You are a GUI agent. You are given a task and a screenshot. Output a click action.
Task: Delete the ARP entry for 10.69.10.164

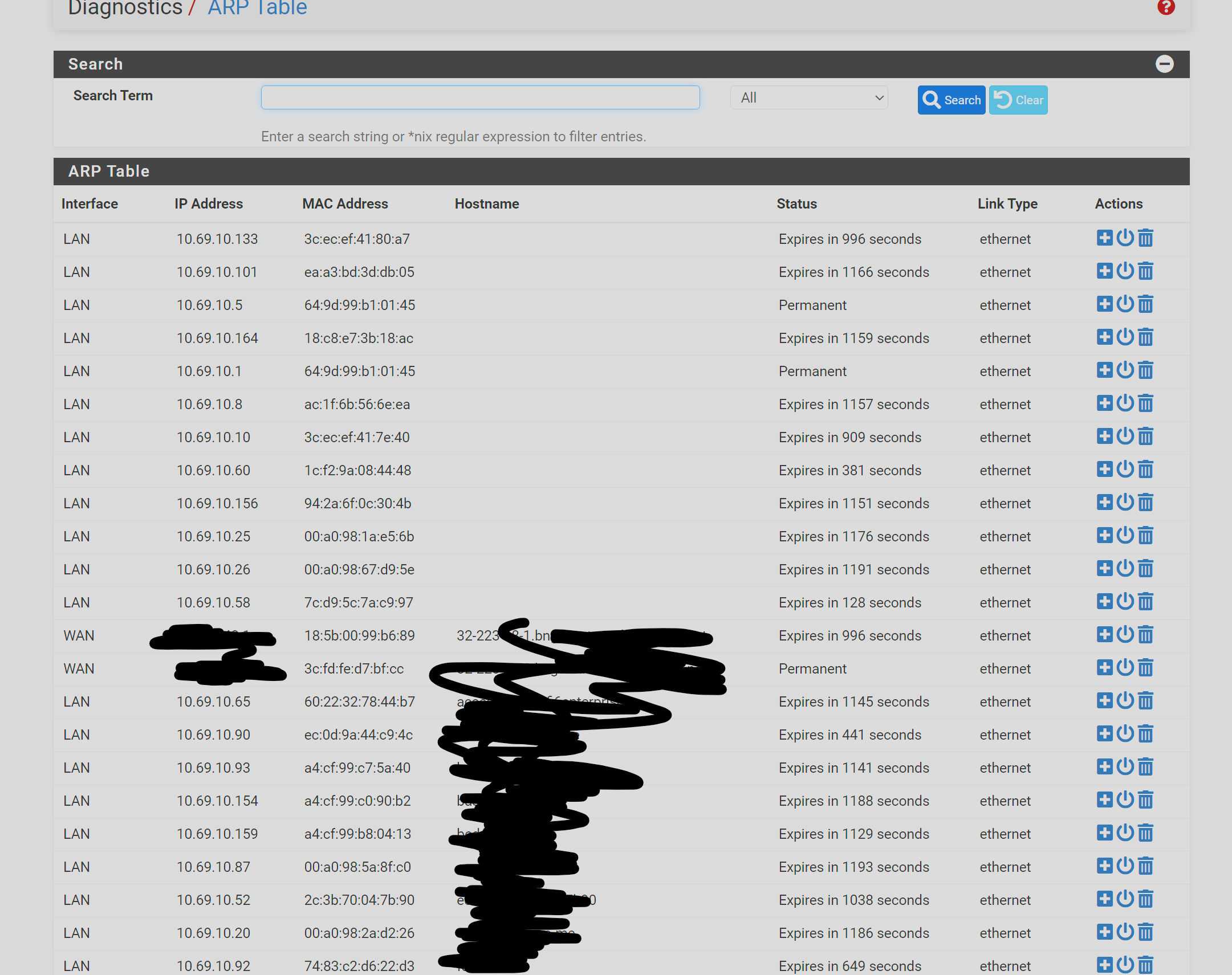click(x=1145, y=337)
